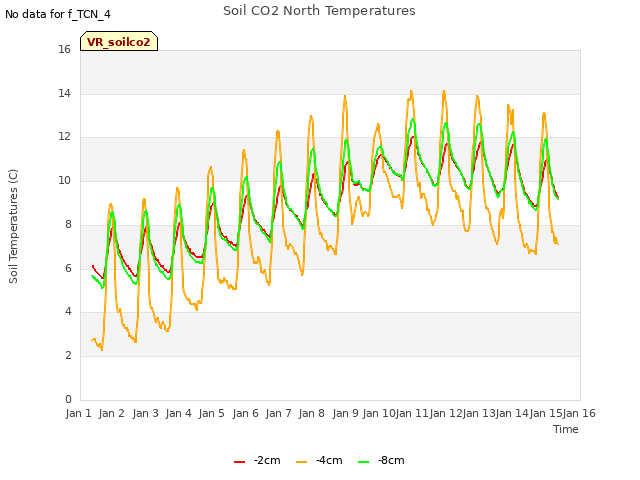This screenshot has height=480, width=640.
Task: Click the Jan 4 x-axis tick label
Action: [x=178, y=413]
